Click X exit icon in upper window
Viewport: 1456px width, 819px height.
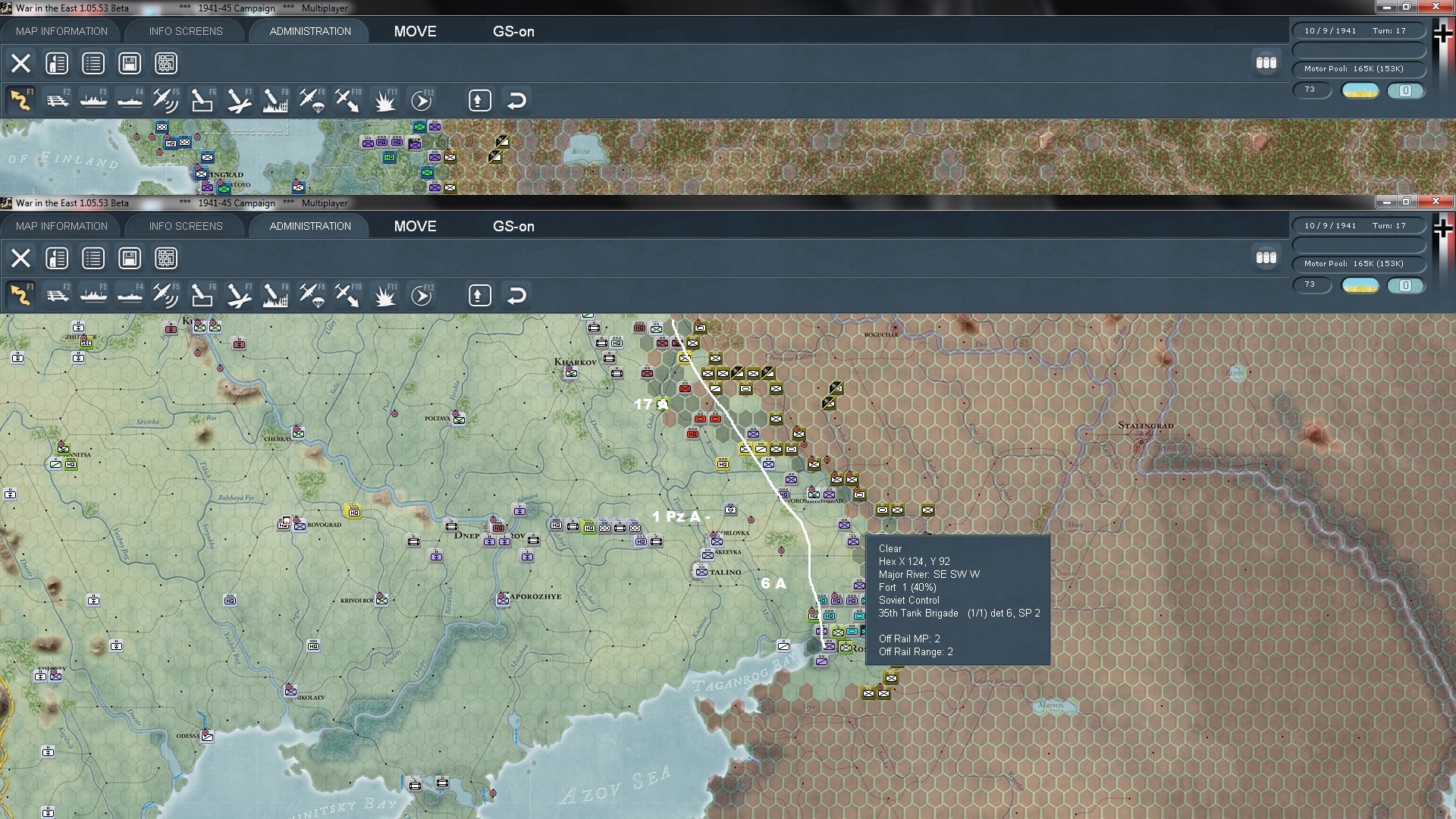[x=20, y=63]
